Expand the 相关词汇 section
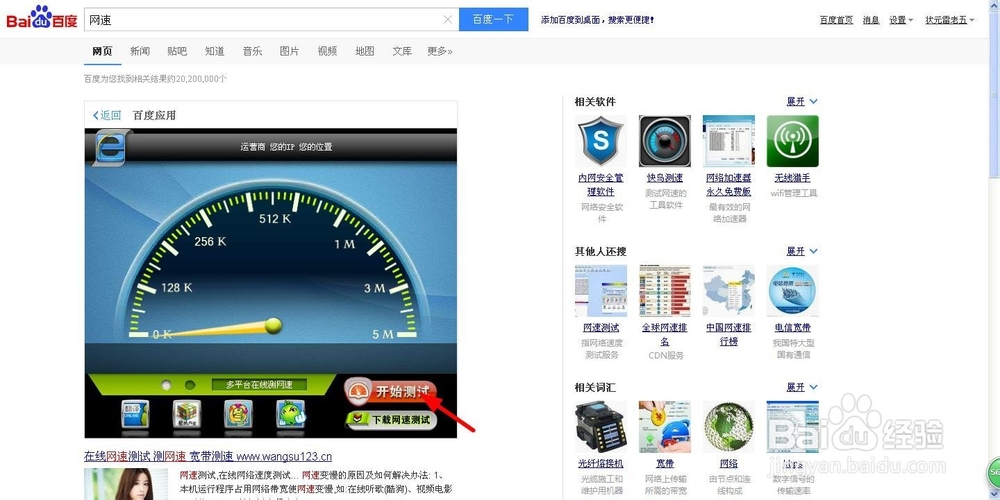Screen dimensions: 1000x500 (x=802, y=387)
